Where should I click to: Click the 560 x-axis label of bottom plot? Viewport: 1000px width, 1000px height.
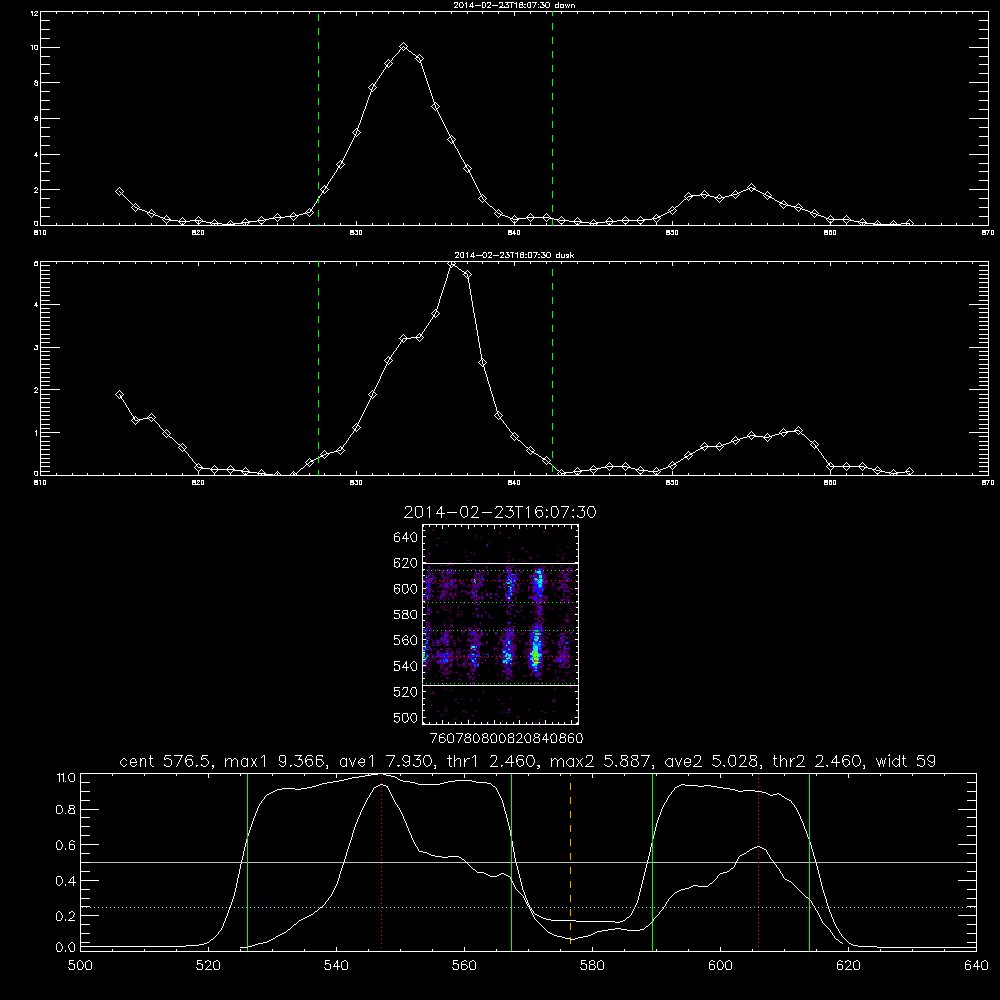point(464,966)
